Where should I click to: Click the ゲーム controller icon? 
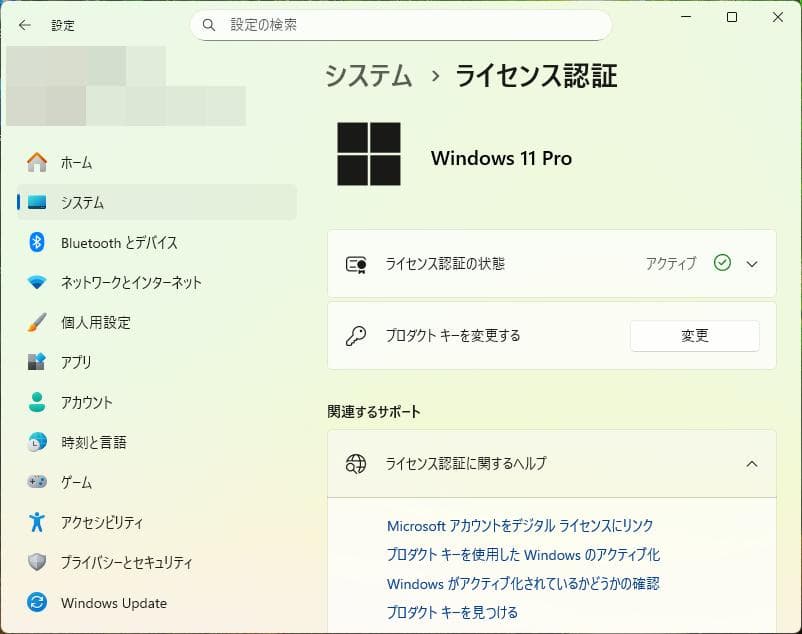[37, 482]
